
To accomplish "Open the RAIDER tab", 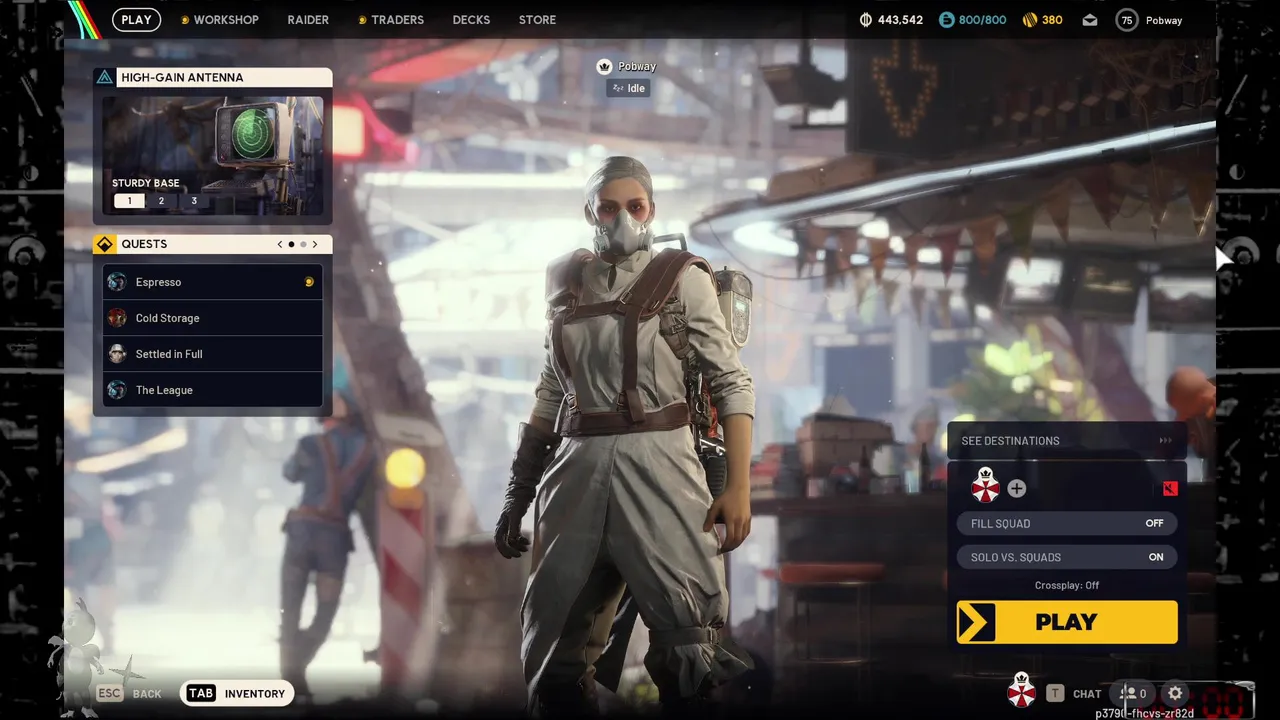I will click(308, 19).
